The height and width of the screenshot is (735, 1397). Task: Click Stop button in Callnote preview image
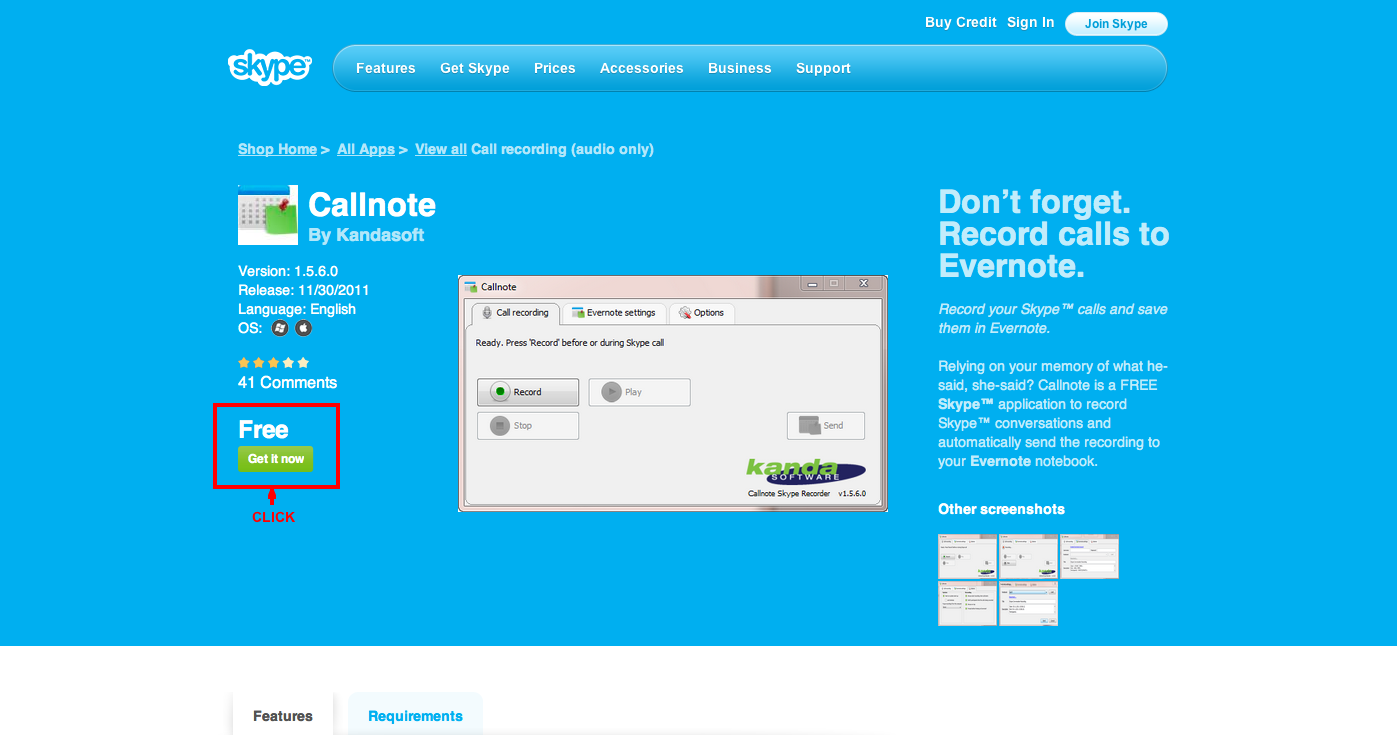point(528,426)
